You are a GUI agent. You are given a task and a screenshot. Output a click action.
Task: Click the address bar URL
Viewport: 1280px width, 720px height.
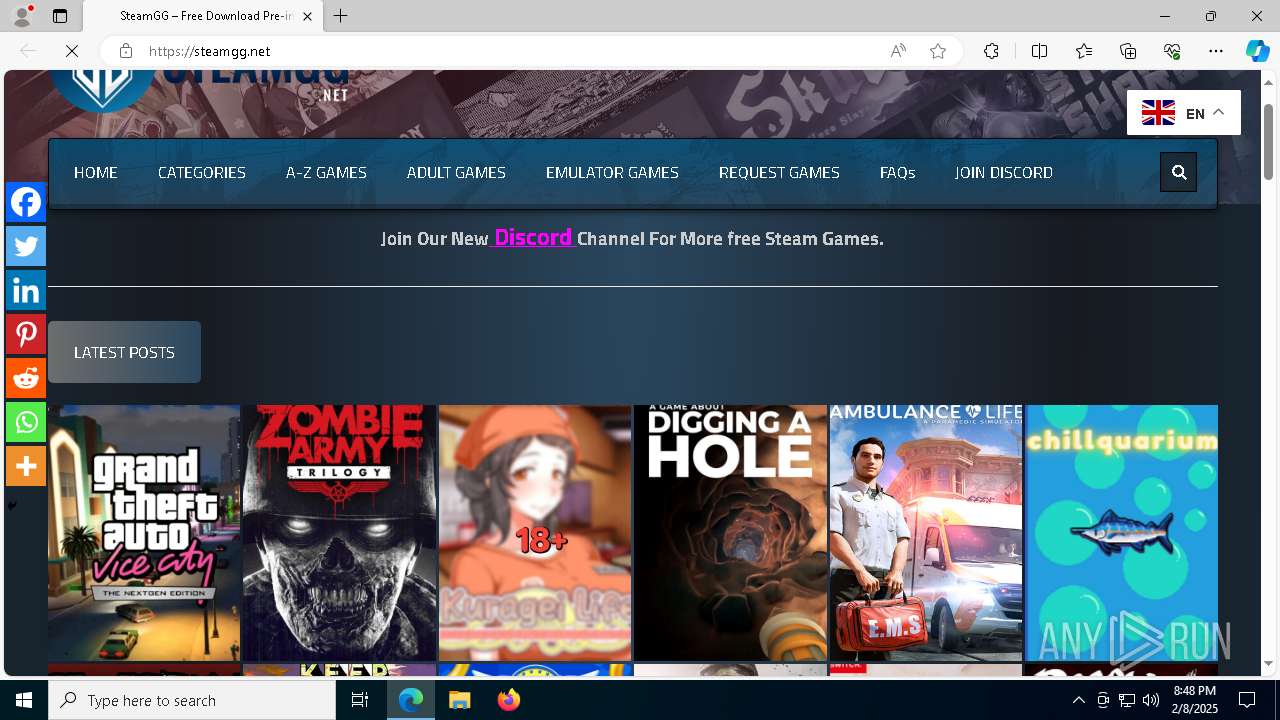tap(210, 51)
